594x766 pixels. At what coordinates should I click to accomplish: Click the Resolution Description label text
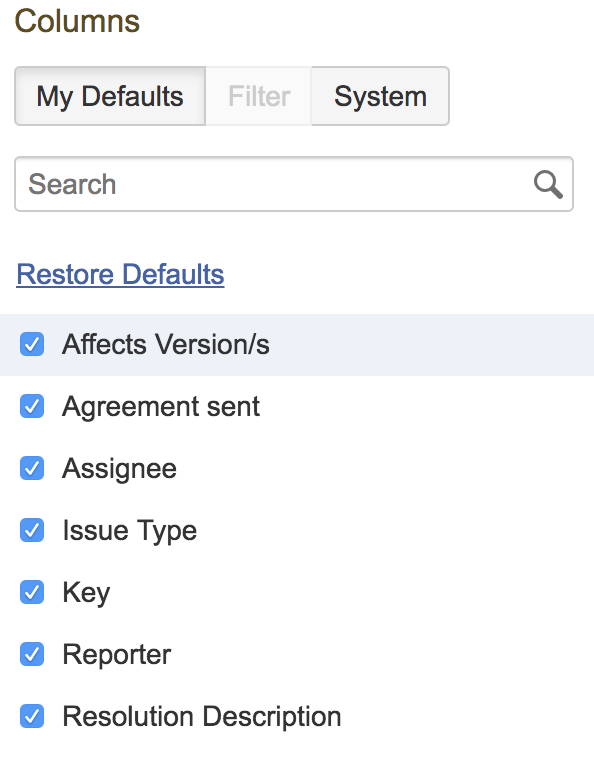(x=202, y=717)
